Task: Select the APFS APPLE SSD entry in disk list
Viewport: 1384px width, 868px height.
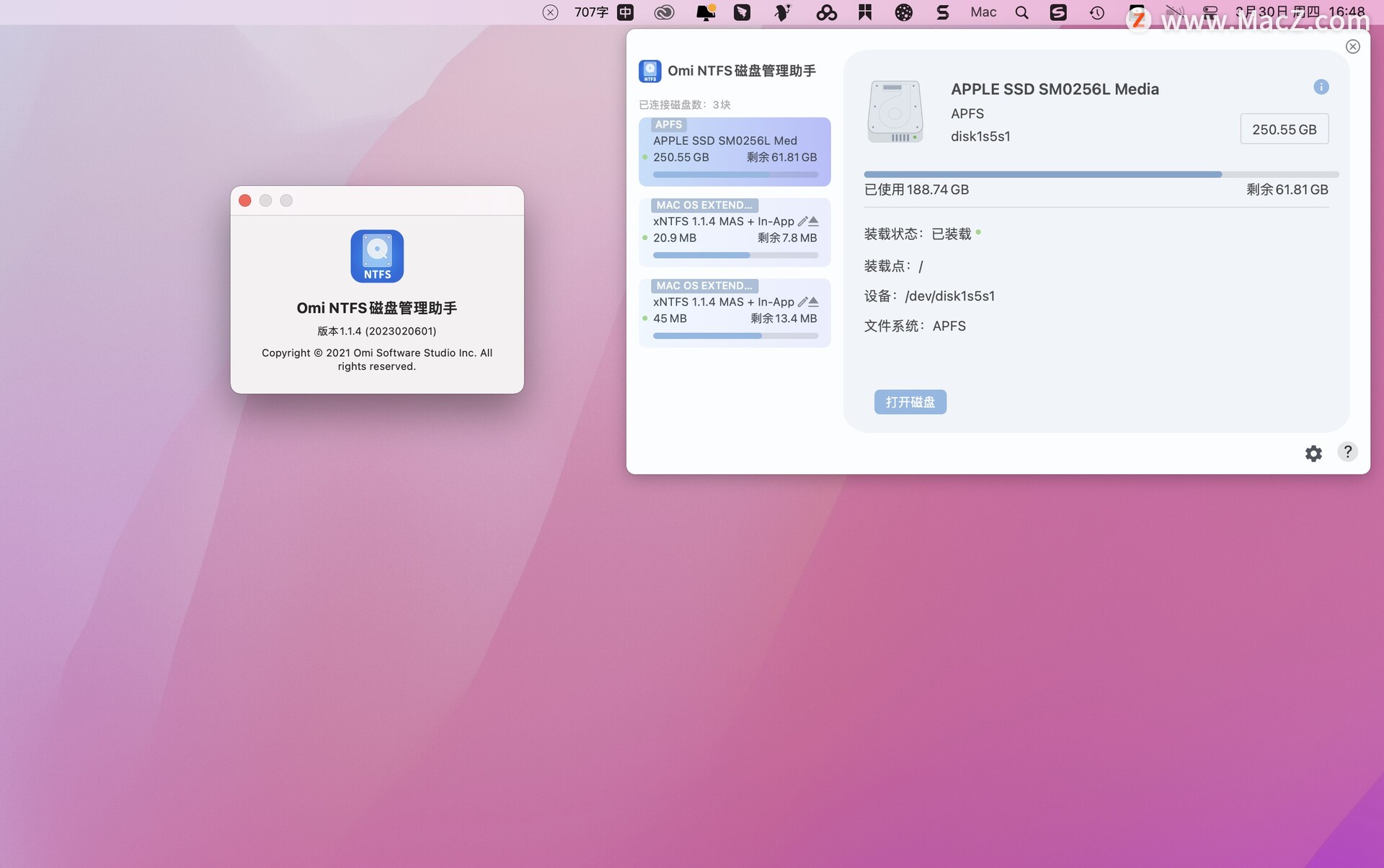Action: (x=734, y=149)
